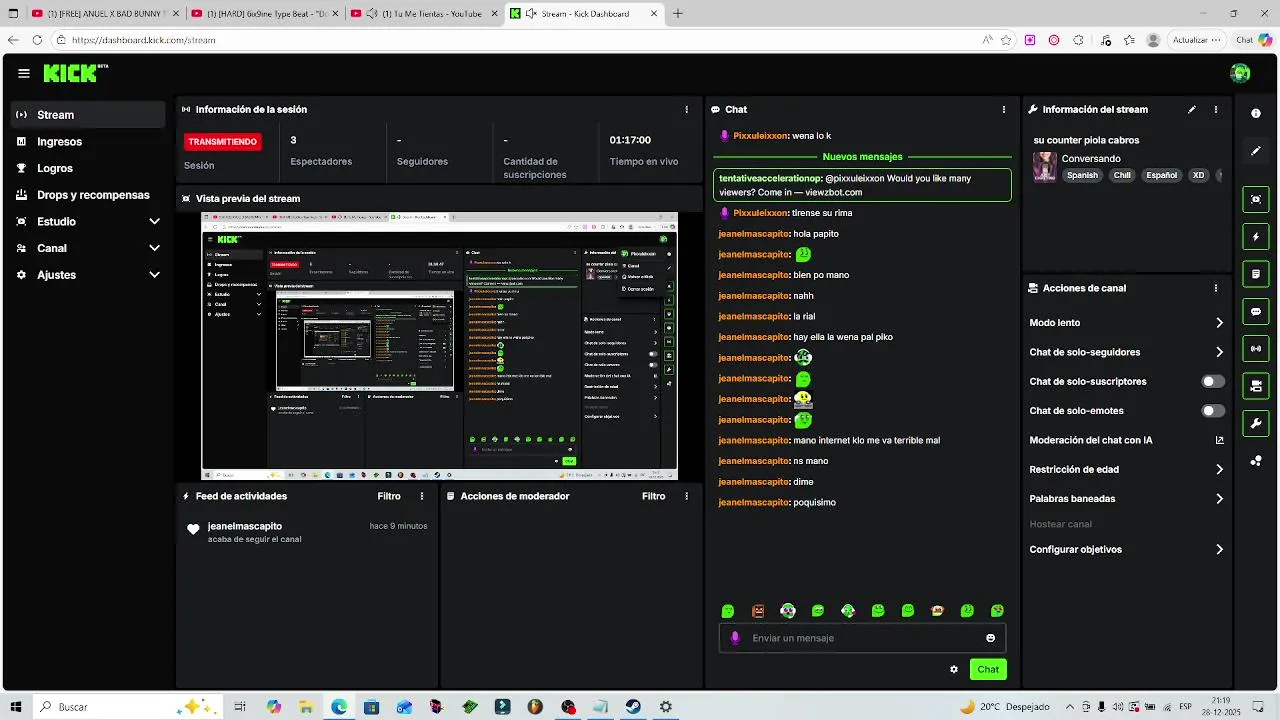Open Steam from the Windows taskbar
Viewport: 1280px width, 720px height.
633,707
